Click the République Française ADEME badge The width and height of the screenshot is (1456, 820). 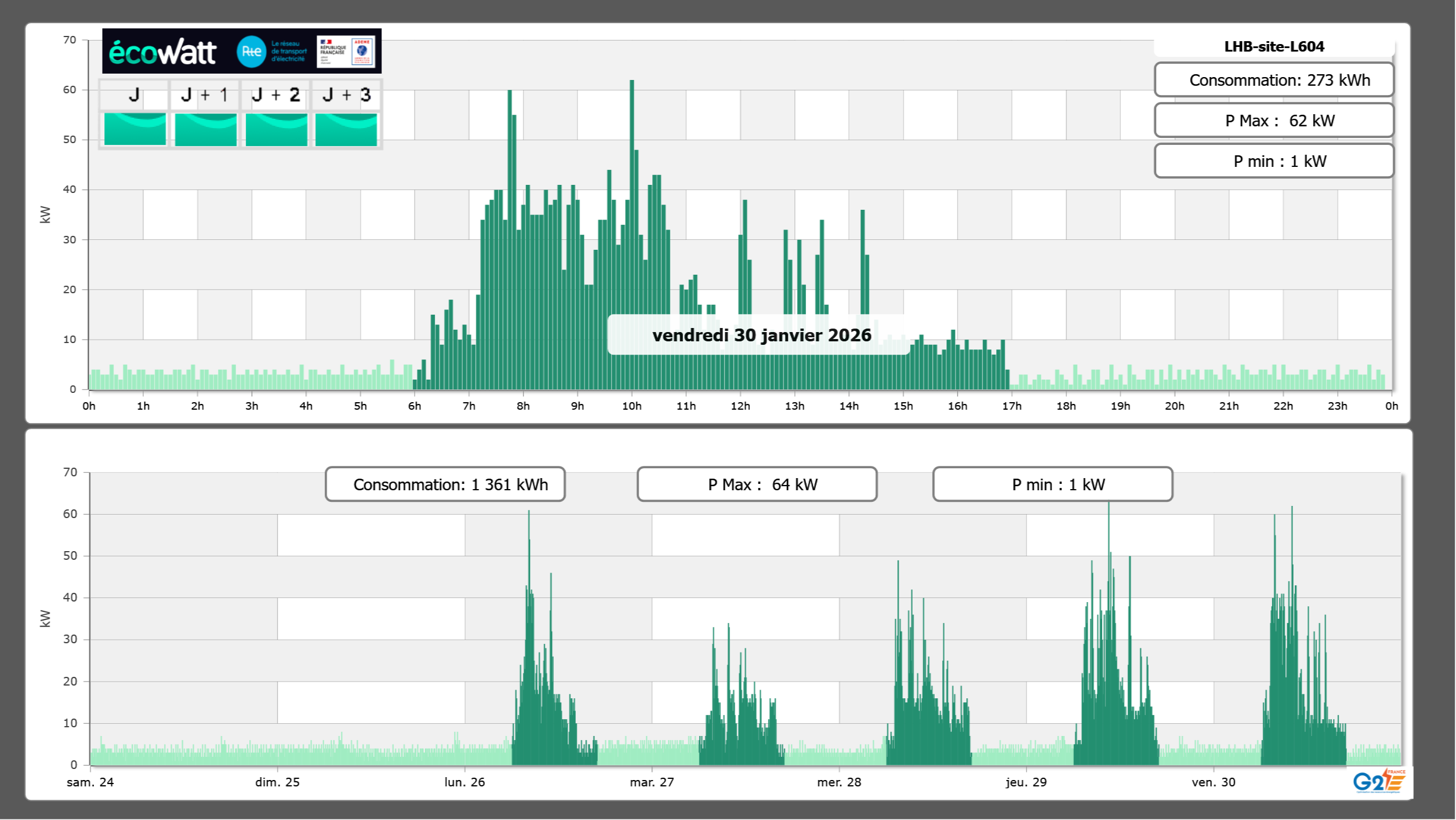point(346,52)
